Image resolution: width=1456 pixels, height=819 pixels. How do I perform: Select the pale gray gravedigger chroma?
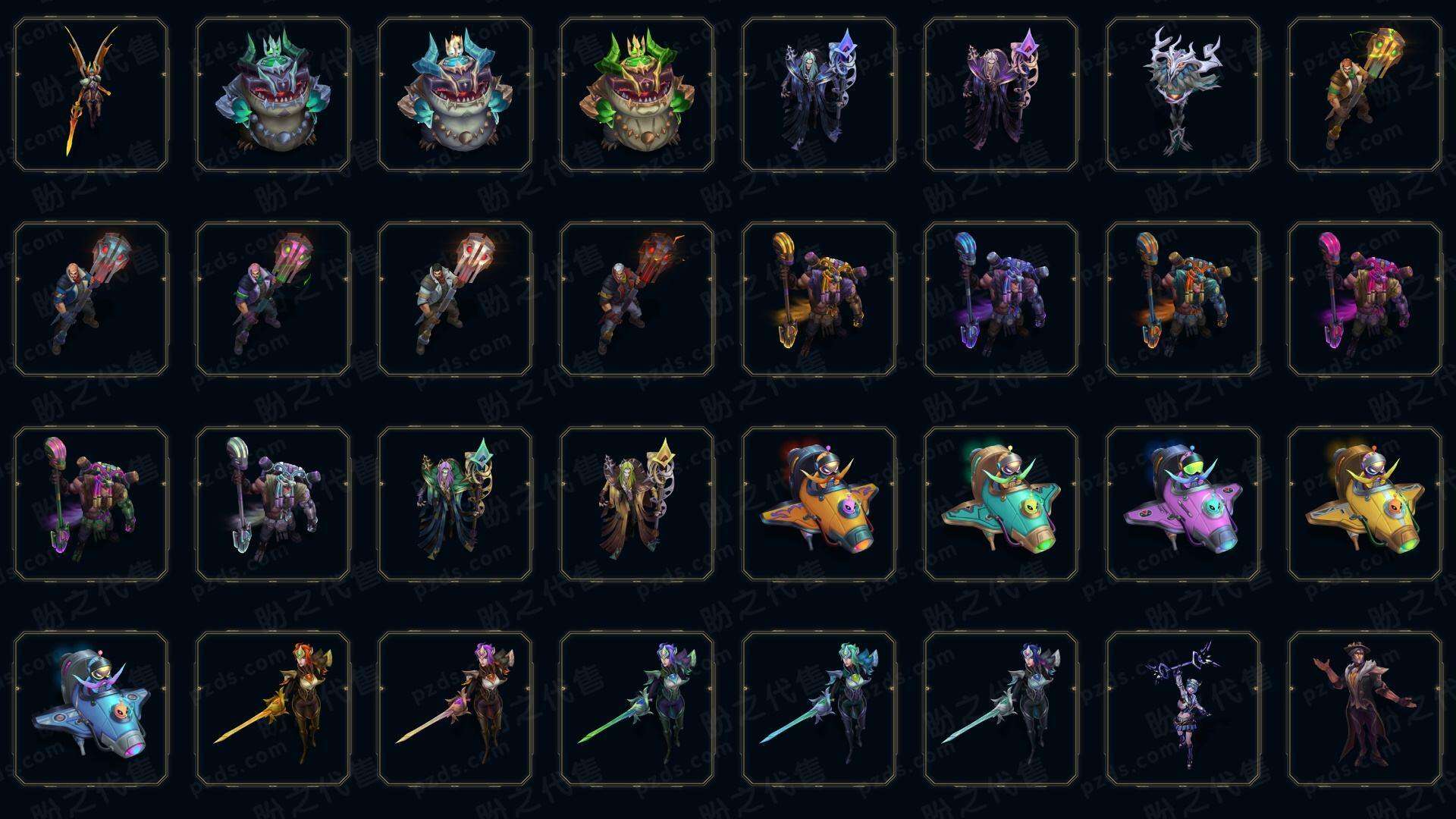[273, 504]
